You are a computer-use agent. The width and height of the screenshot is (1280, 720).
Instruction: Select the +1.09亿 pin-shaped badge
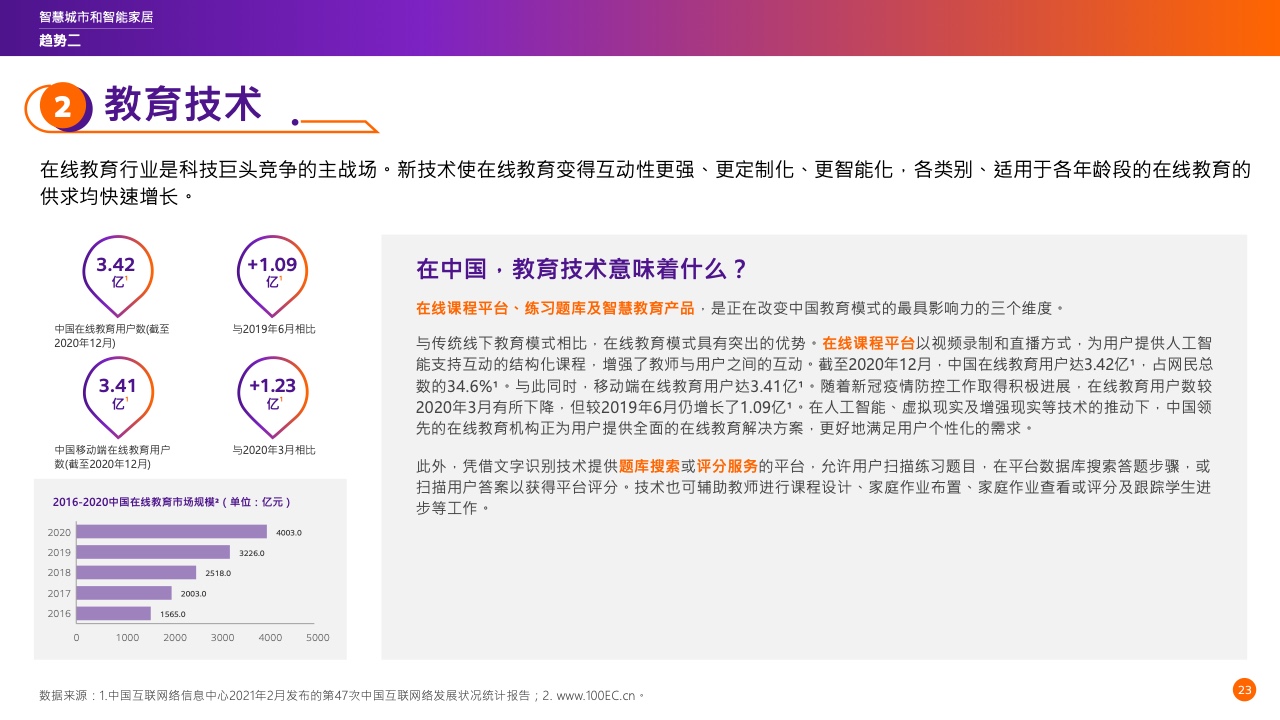[x=272, y=272]
